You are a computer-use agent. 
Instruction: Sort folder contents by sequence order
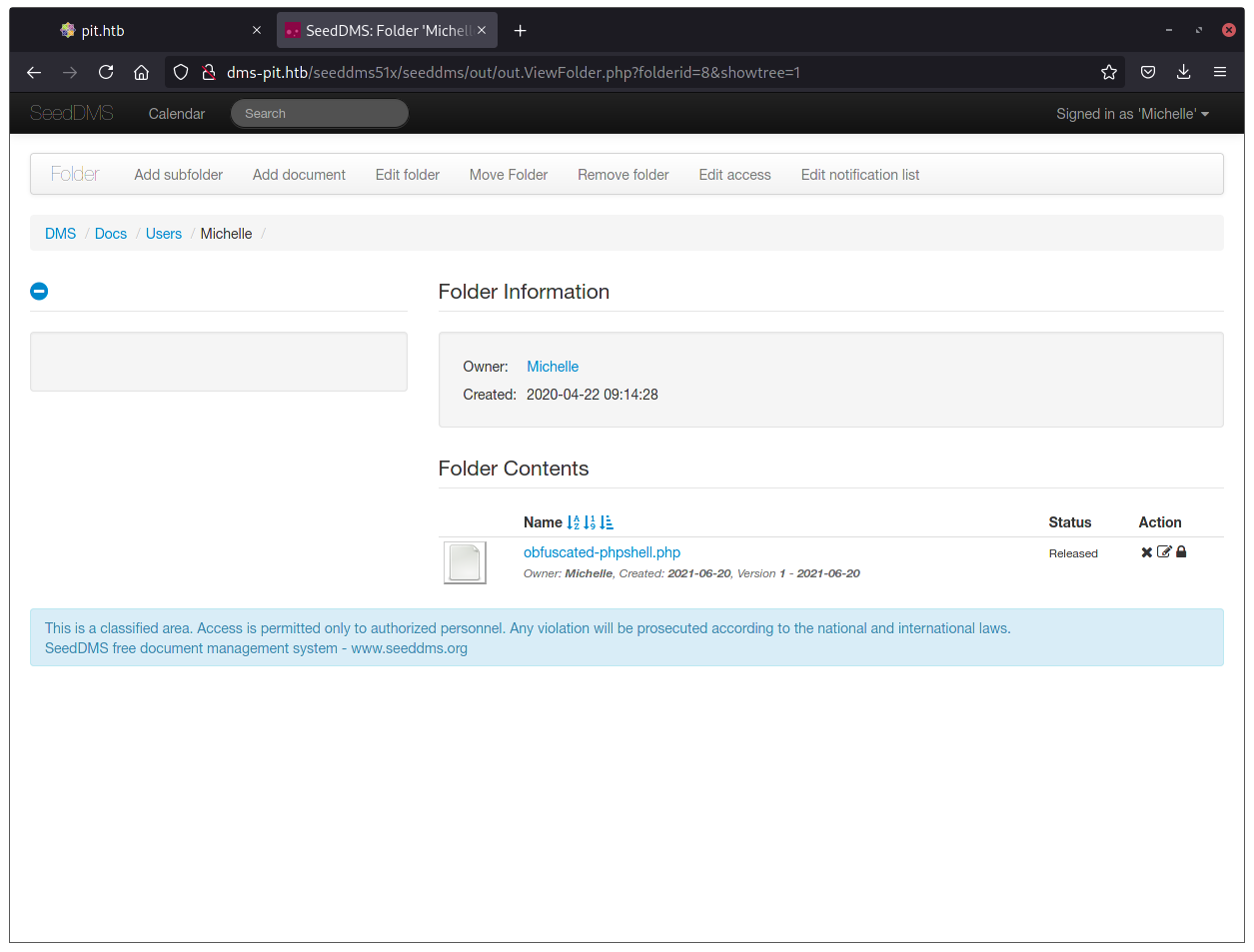[605, 521]
